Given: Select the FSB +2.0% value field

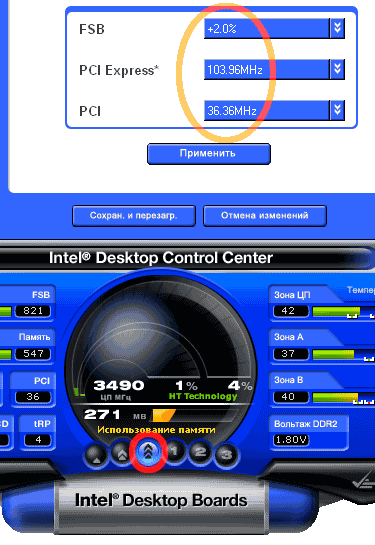Looking at the screenshot, I should pyautogui.click(x=267, y=29).
